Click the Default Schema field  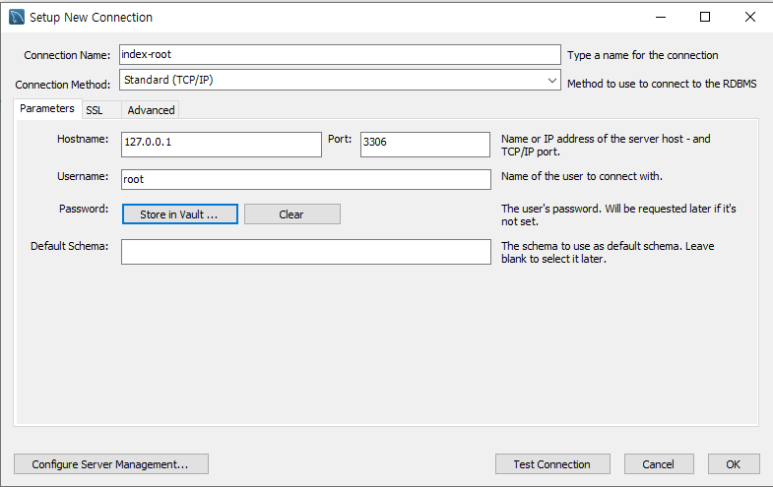coord(306,252)
